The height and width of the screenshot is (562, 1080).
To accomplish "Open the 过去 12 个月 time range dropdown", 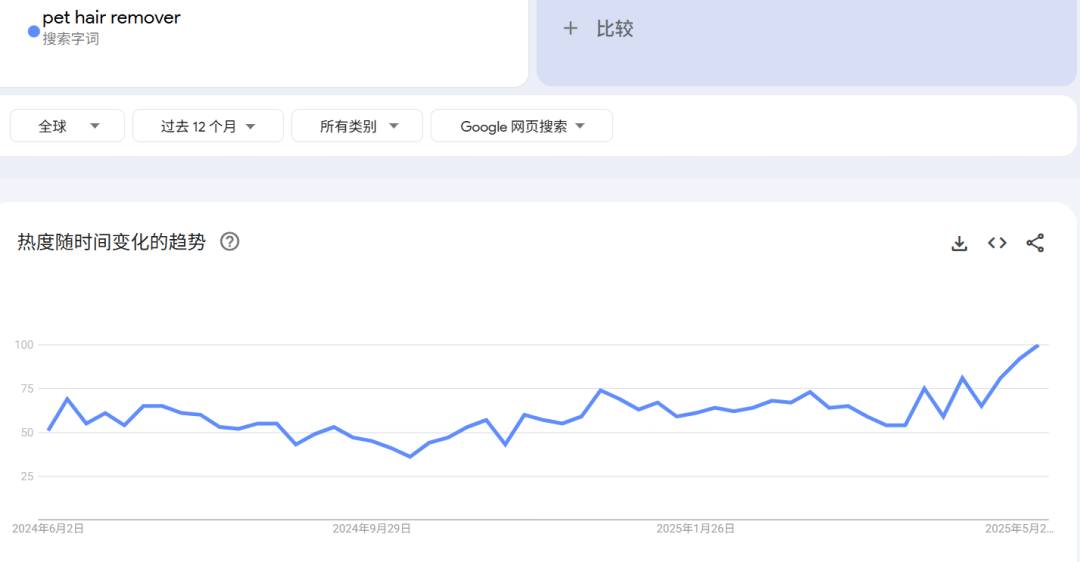I will tap(208, 126).
